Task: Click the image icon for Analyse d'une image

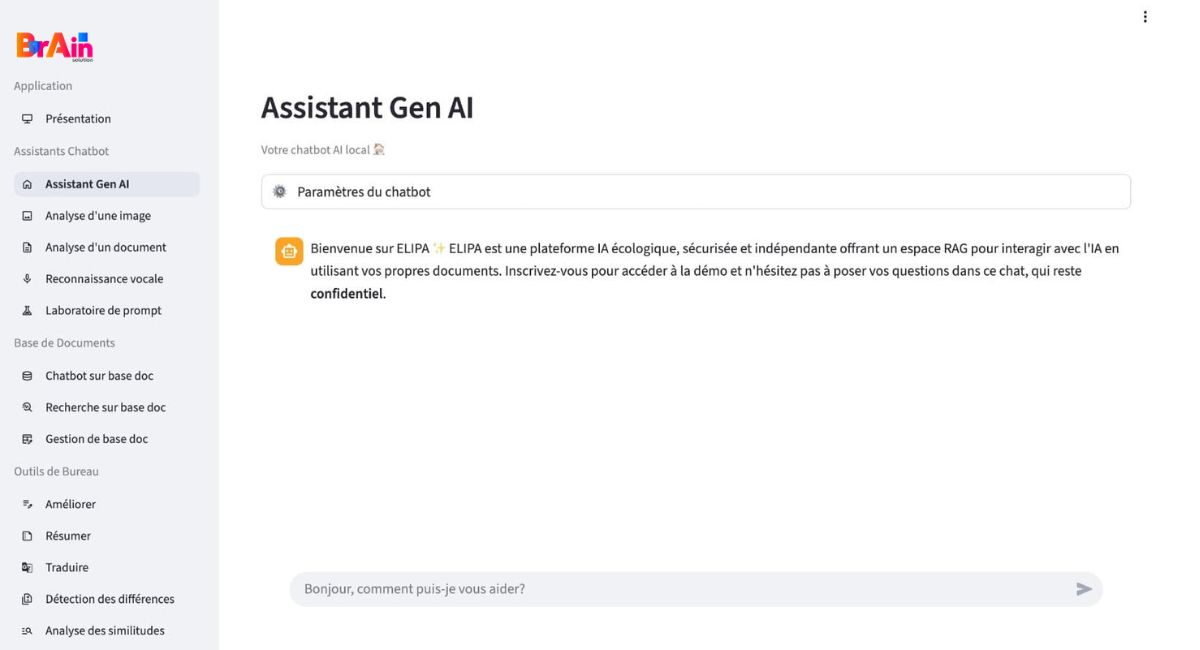Action: (x=27, y=216)
